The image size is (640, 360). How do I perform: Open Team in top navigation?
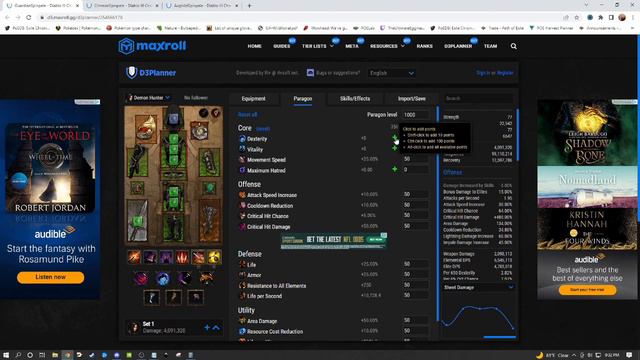click(490, 46)
